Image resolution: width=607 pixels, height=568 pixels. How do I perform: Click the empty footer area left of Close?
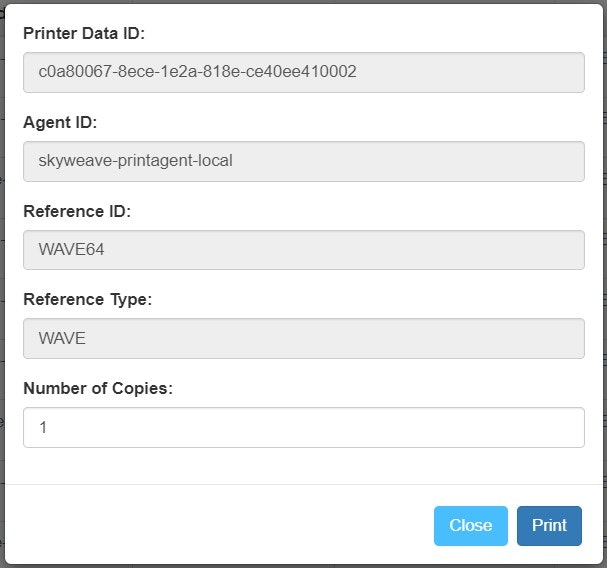[219, 525]
